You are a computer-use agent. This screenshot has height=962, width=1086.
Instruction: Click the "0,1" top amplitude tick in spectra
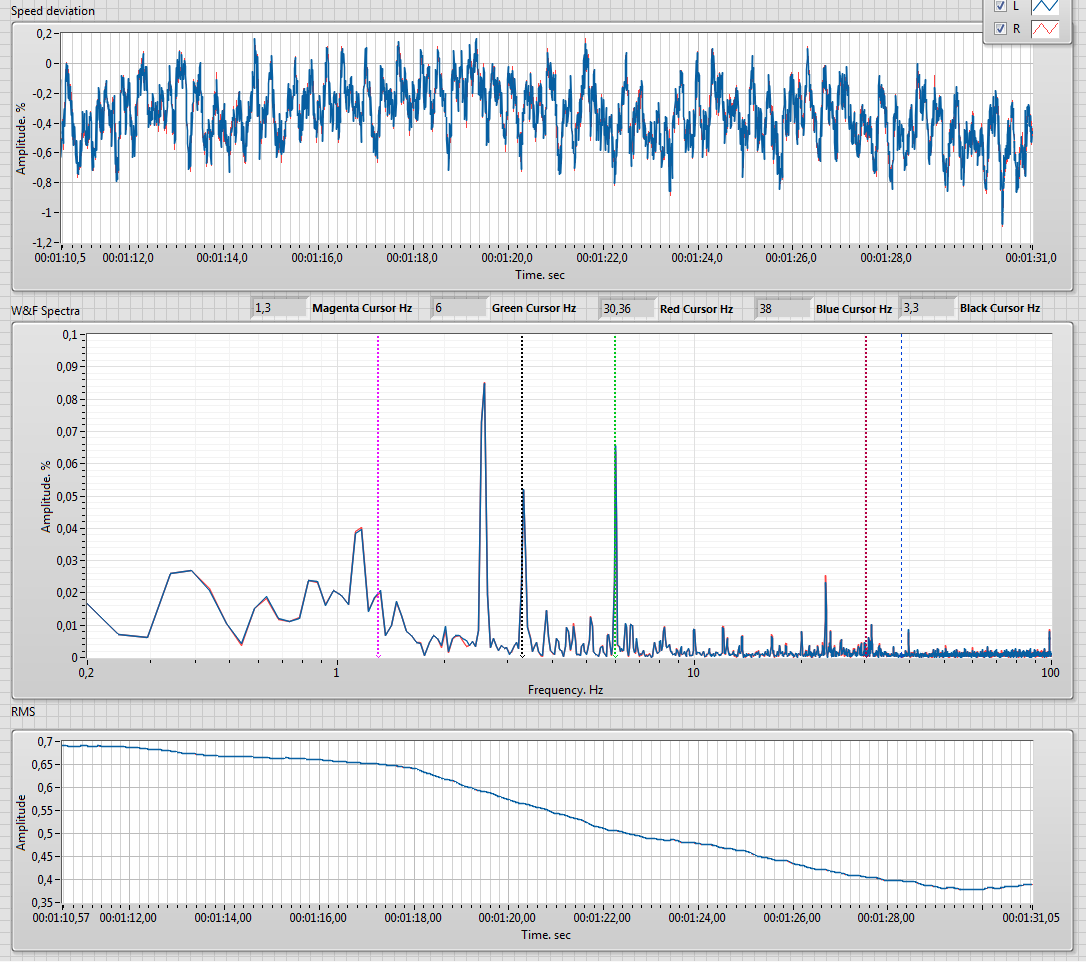click(70, 335)
